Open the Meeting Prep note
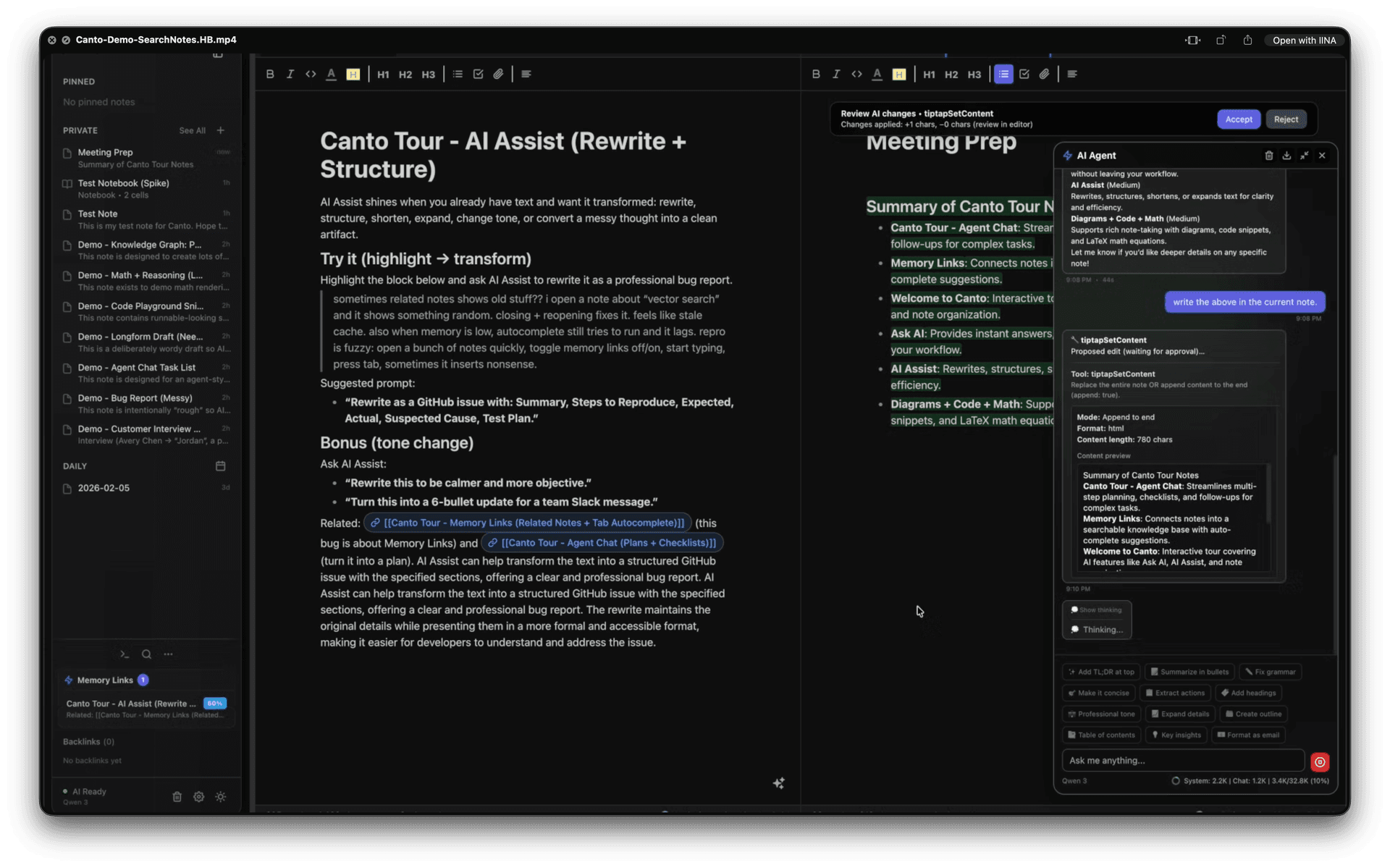Image resolution: width=1390 pixels, height=868 pixels. 106,153
